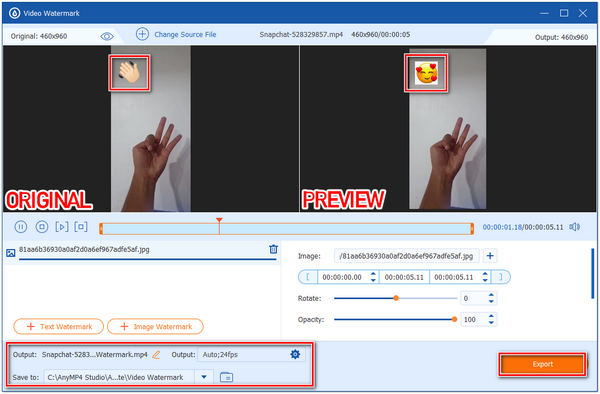Click the waving hand sticker in original

tap(129, 73)
